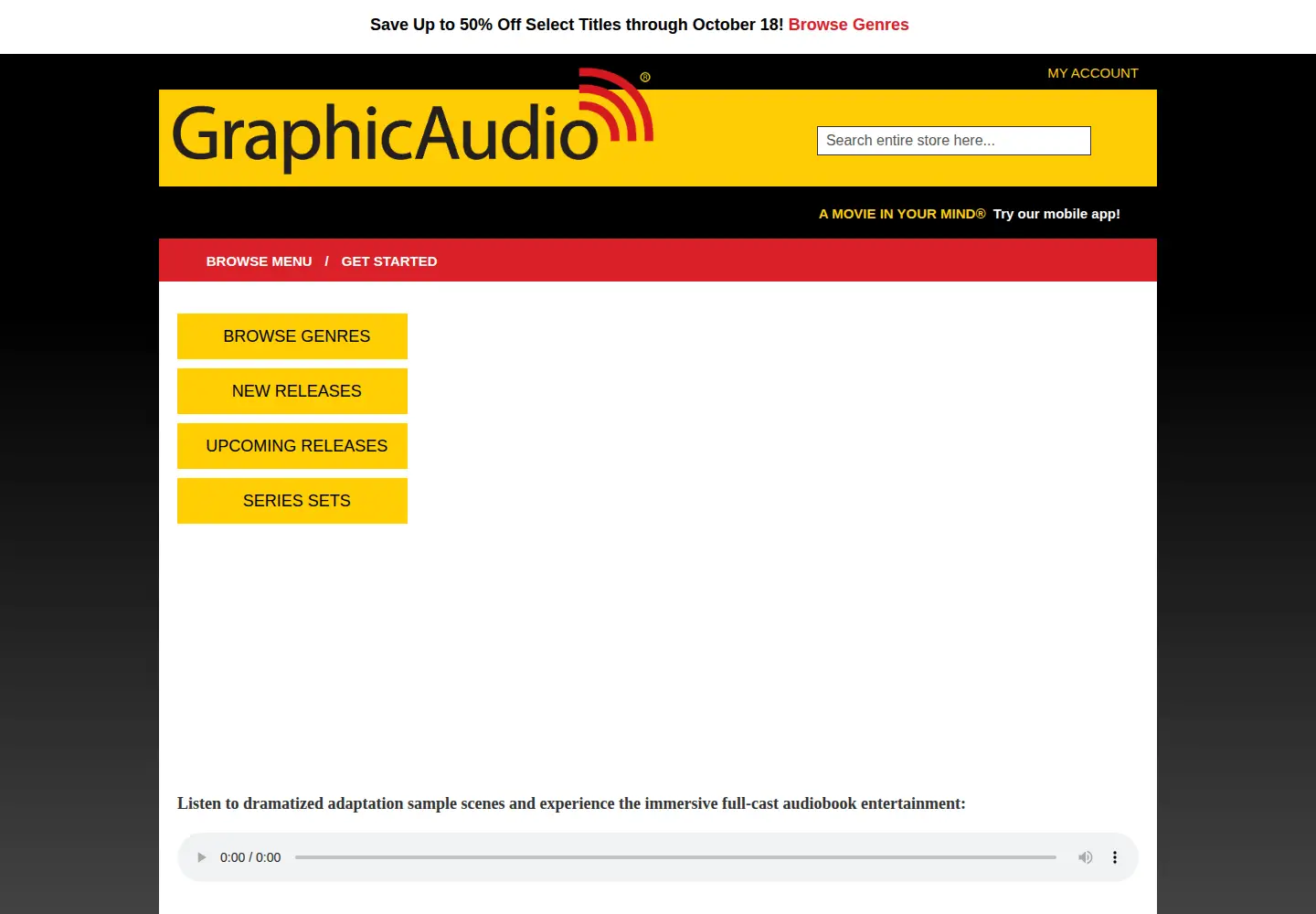
Task: Mute the audio player volume
Action: tap(1085, 857)
